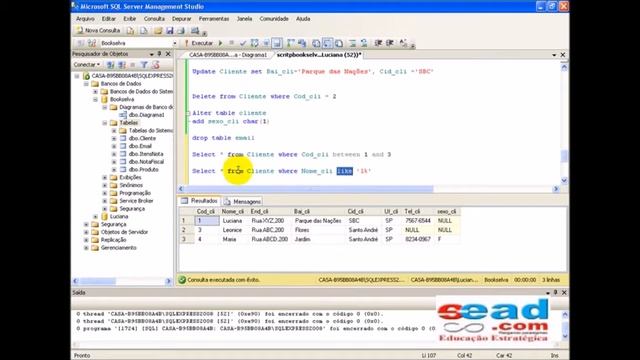Click the Object Explorer horizontal scrollbar
Image resolution: width=640 pixels, height=360 pixels.
[x=122, y=281]
